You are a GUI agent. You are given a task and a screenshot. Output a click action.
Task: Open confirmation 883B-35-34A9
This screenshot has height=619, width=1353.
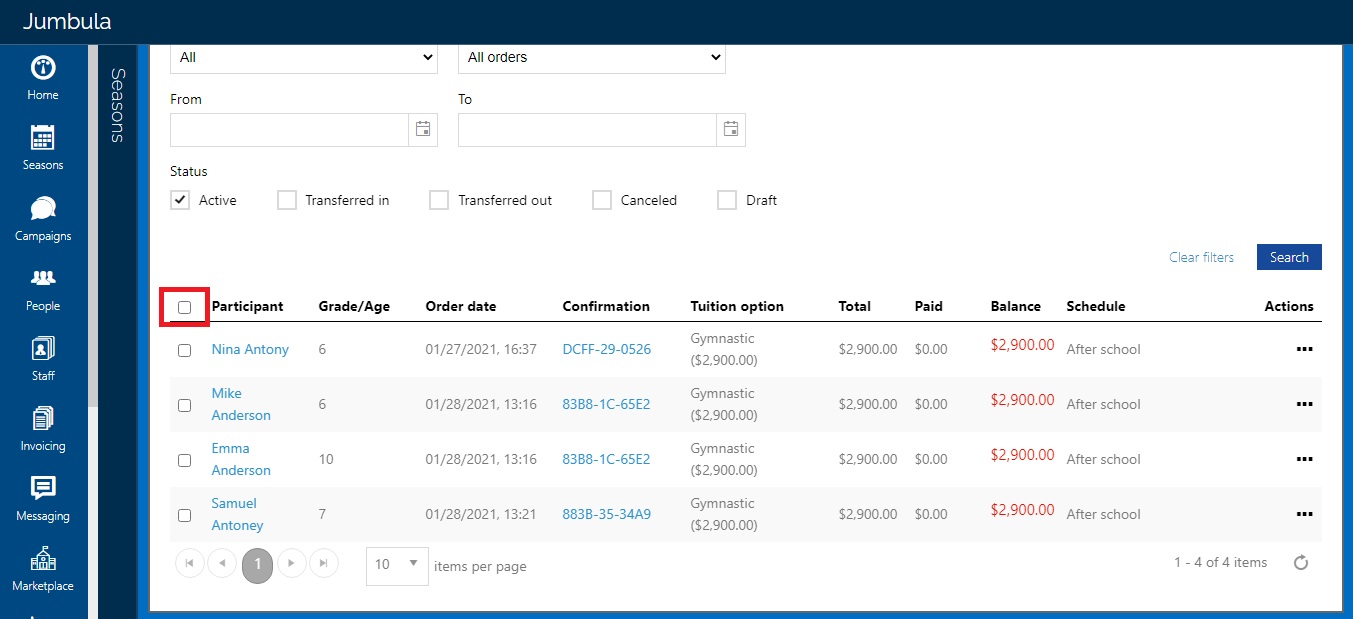[606, 514]
